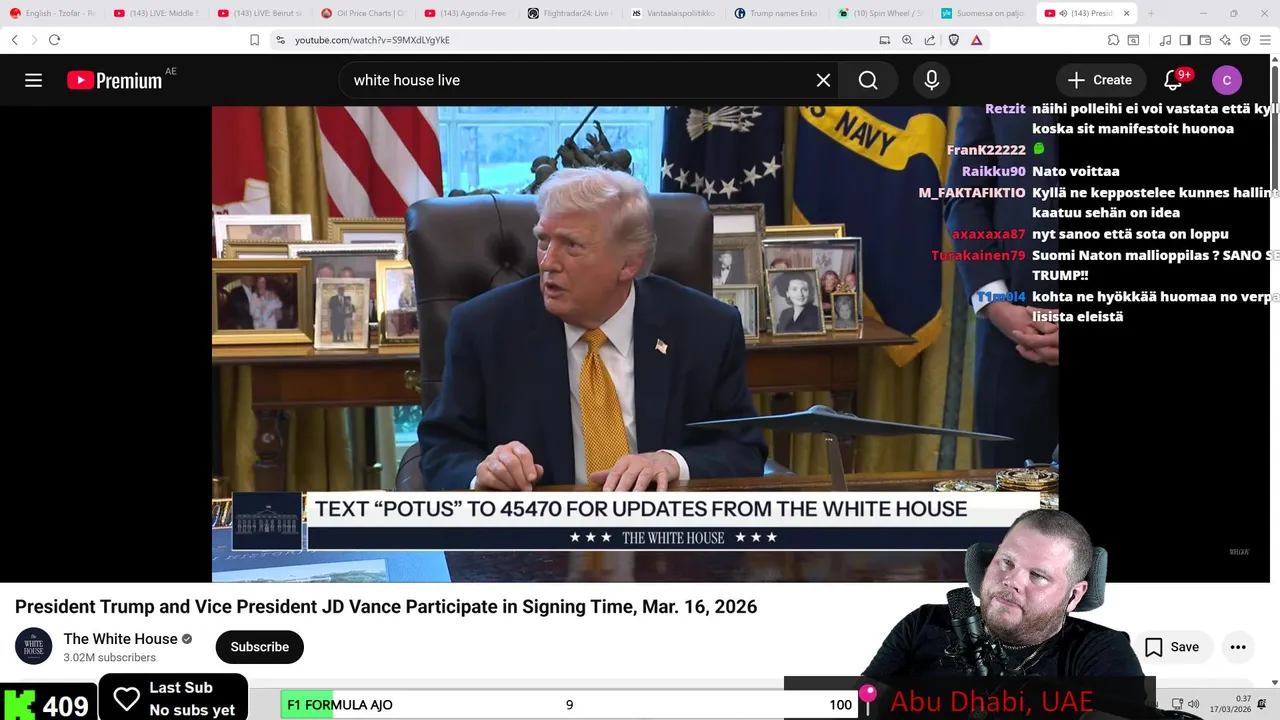Click the Kick viewer count 409
Screen dimensions: 1280x720
tap(48, 705)
